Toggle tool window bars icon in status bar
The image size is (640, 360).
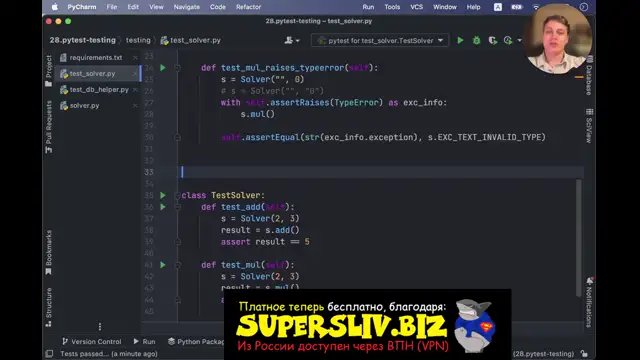tap(49, 354)
